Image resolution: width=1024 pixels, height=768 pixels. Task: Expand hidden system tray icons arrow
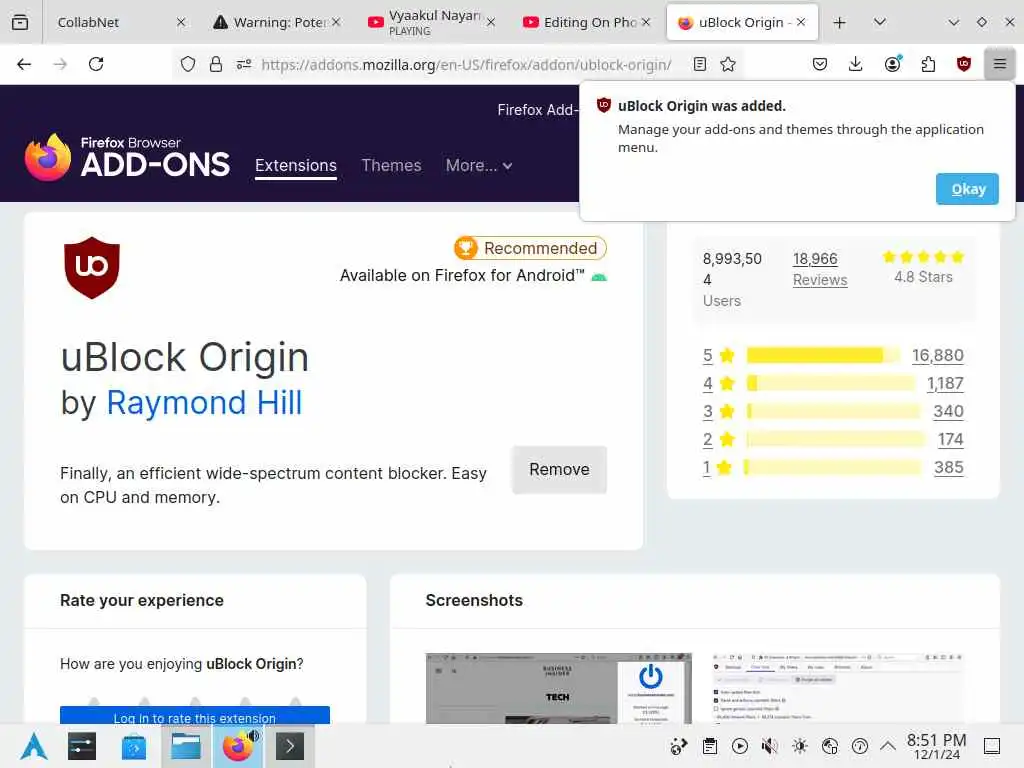(888, 745)
